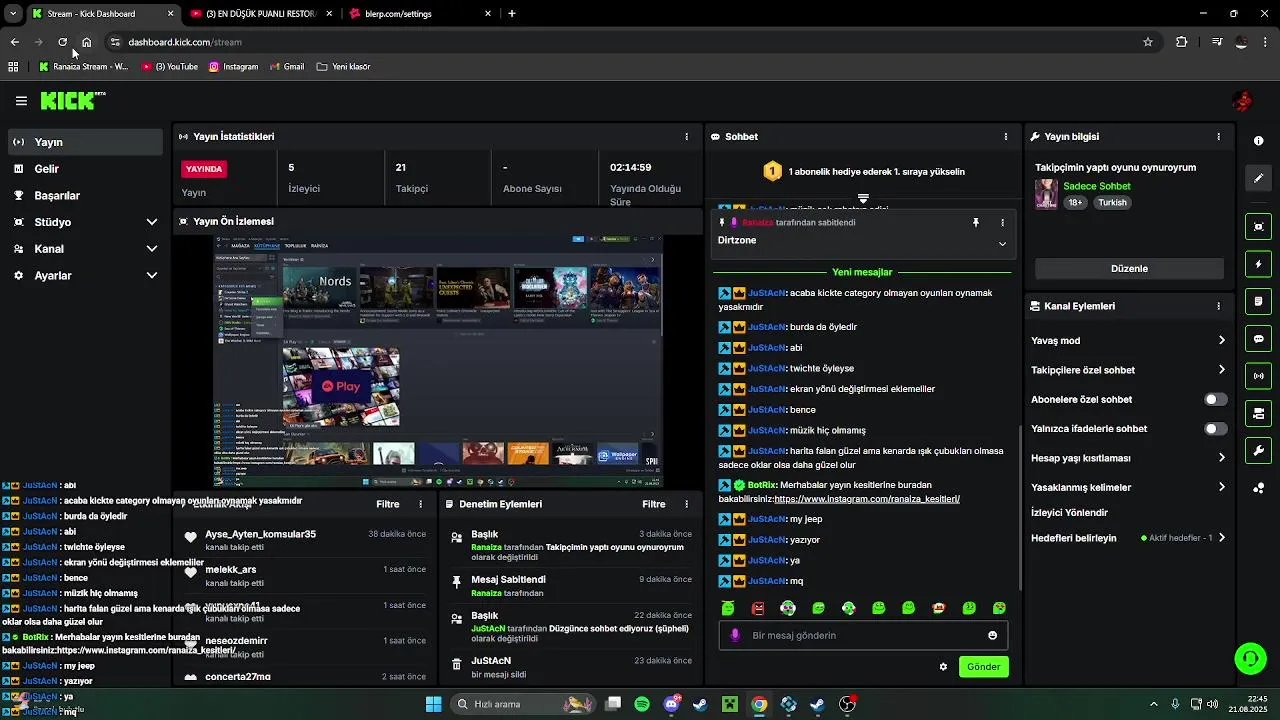Open emoji picker in message box

[x=992, y=635]
